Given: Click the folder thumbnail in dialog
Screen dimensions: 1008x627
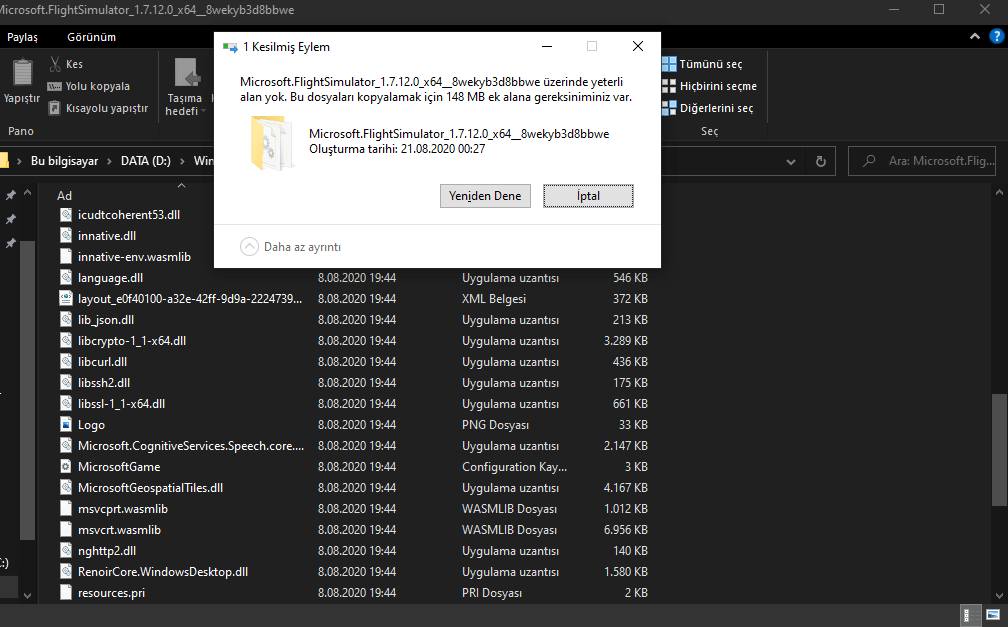Looking at the screenshot, I should [273, 143].
